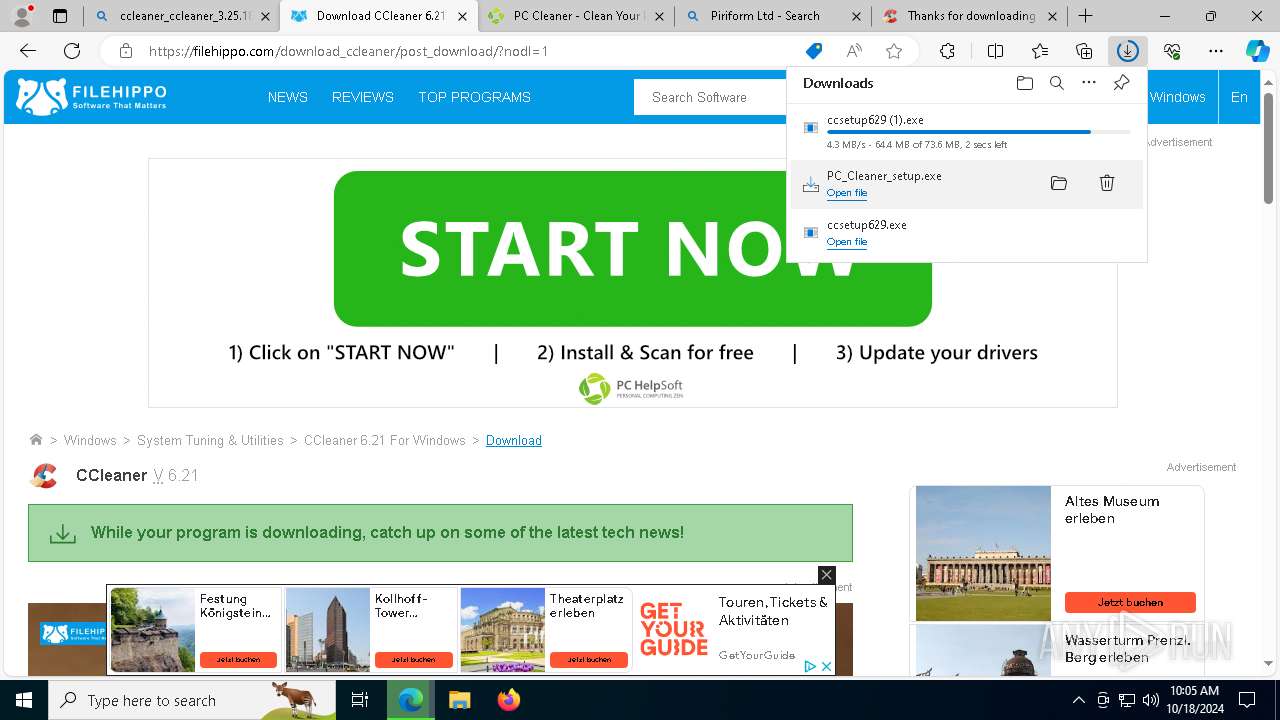Click Download breadcrumb link
Screen dimensions: 1280x720
click(x=514, y=440)
